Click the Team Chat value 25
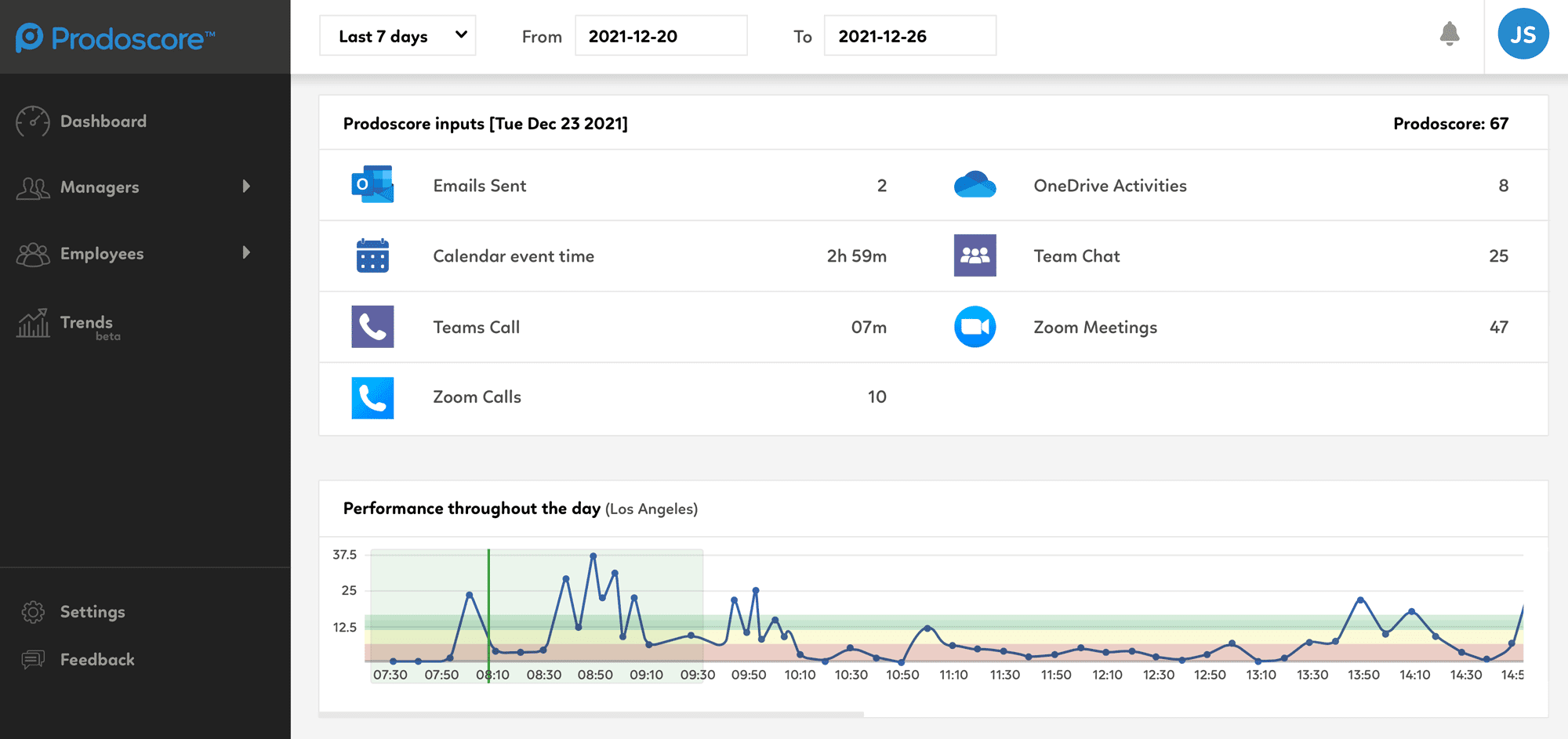This screenshot has height=739, width=1568. coord(1499,256)
